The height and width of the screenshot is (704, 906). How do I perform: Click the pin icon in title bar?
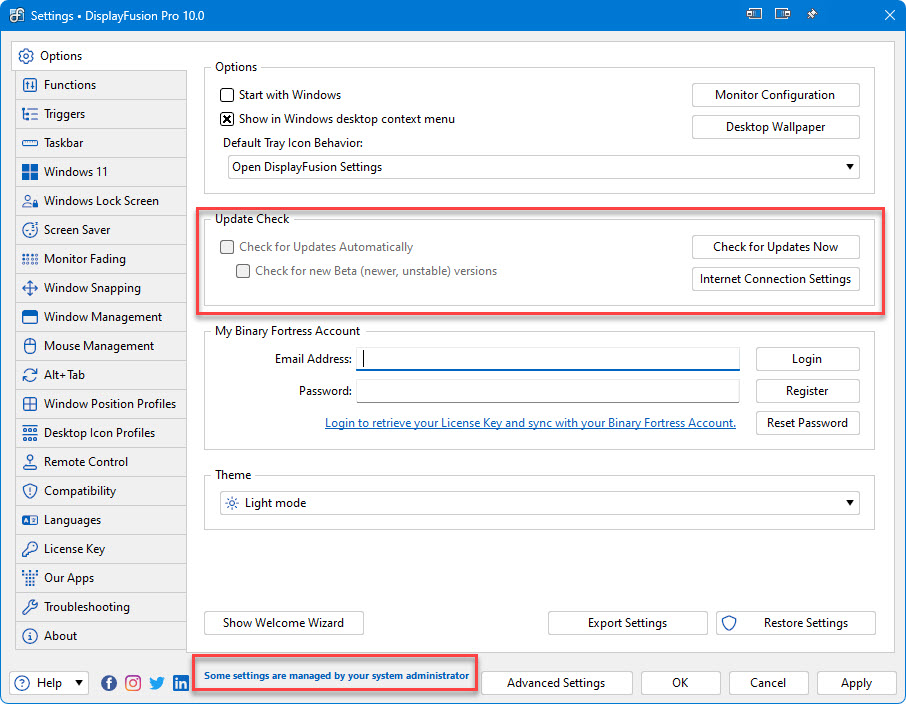point(812,14)
